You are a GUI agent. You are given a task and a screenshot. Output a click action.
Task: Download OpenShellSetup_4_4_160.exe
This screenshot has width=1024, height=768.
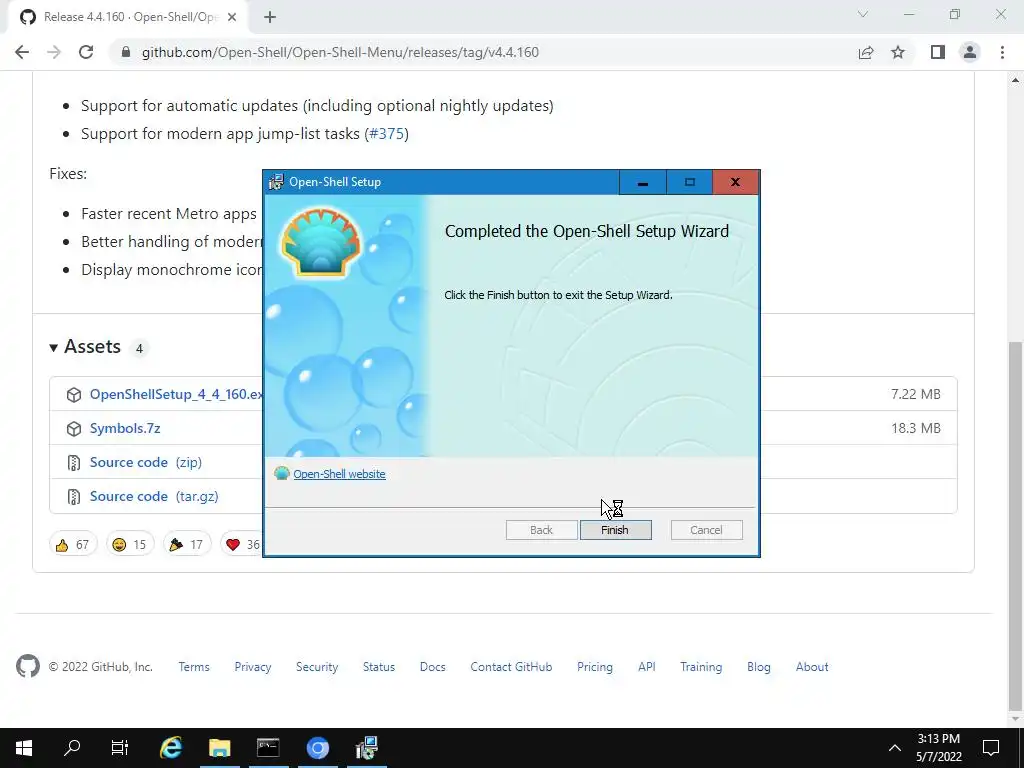point(176,394)
